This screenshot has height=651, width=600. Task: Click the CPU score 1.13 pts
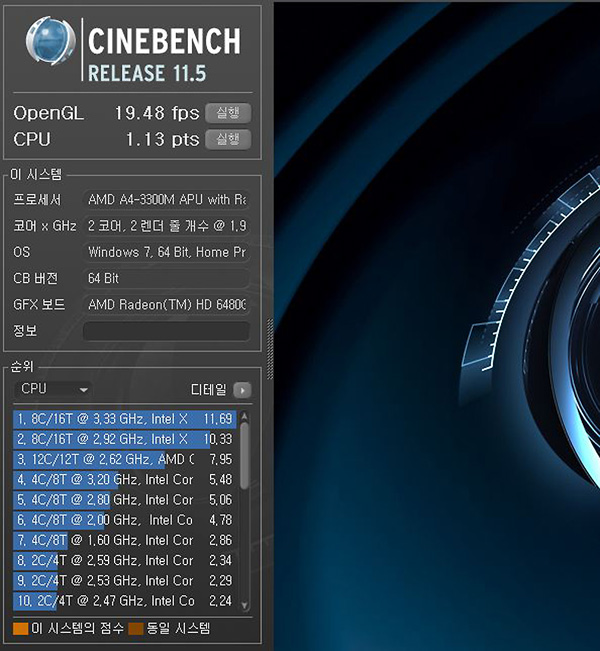(x=162, y=140)
